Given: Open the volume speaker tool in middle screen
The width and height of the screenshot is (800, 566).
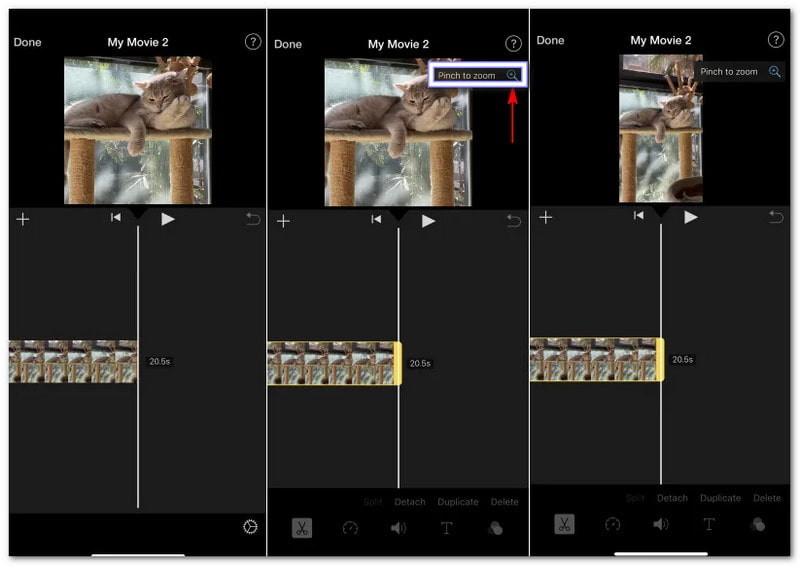Looking at the screenshot, I should pos(398,528).
